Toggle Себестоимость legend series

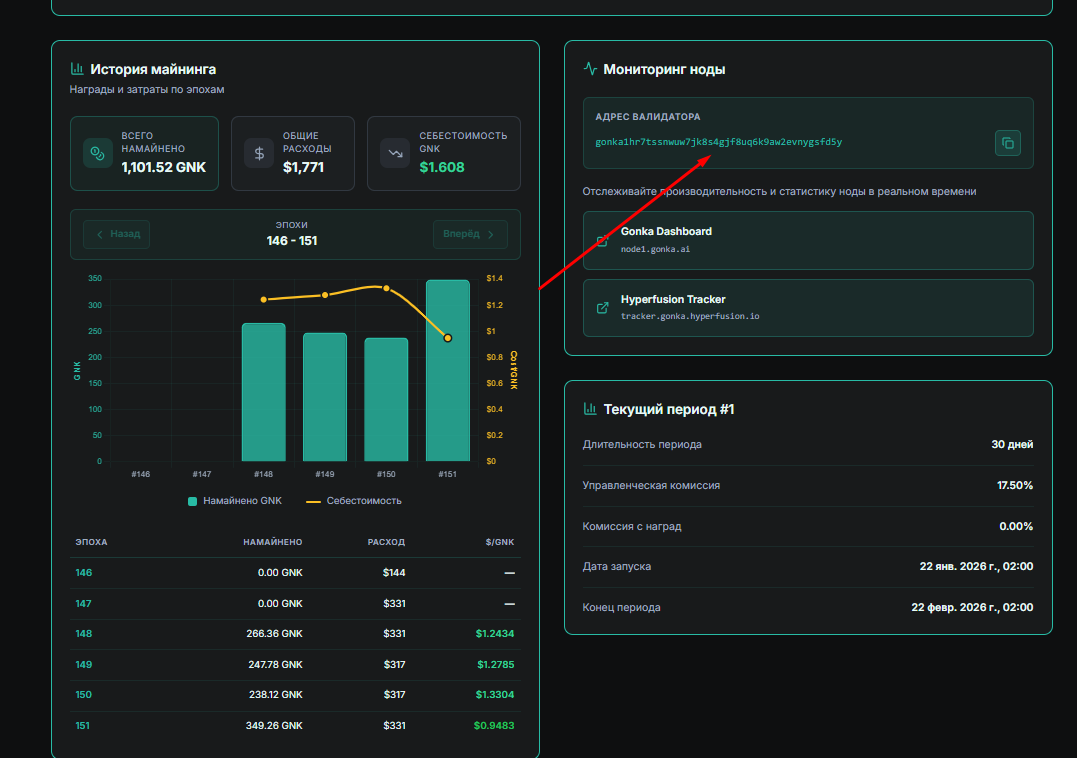[x=353, y=500]
